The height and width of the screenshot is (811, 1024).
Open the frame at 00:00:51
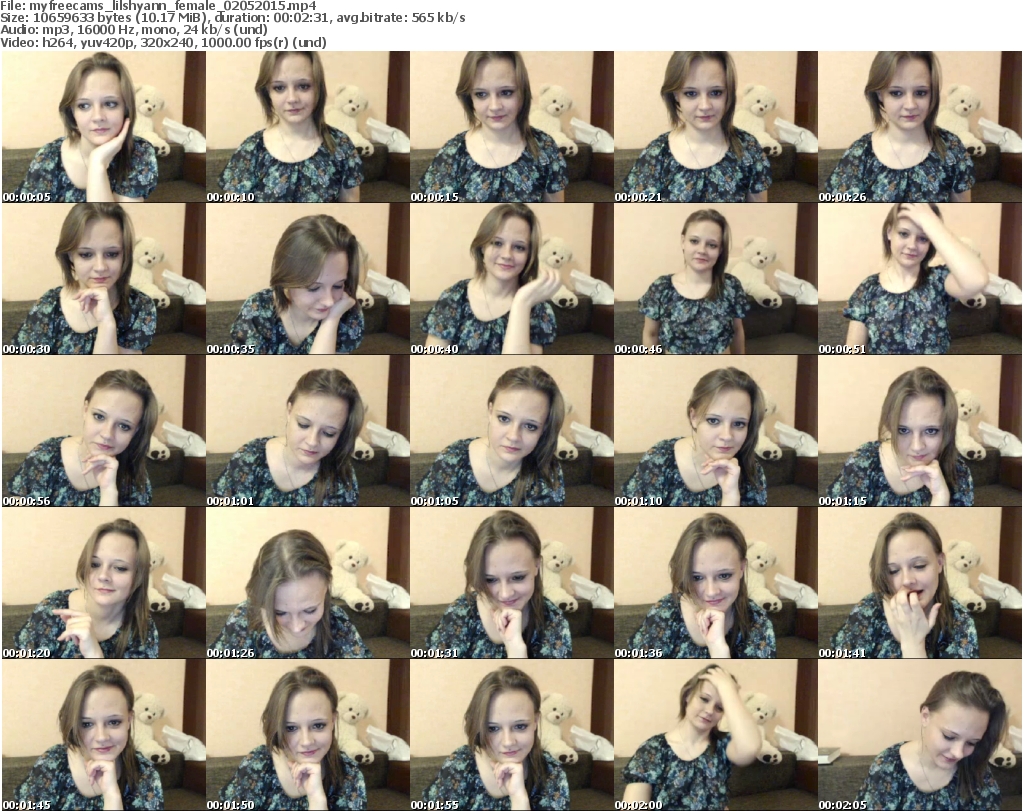tap(920, 279)
